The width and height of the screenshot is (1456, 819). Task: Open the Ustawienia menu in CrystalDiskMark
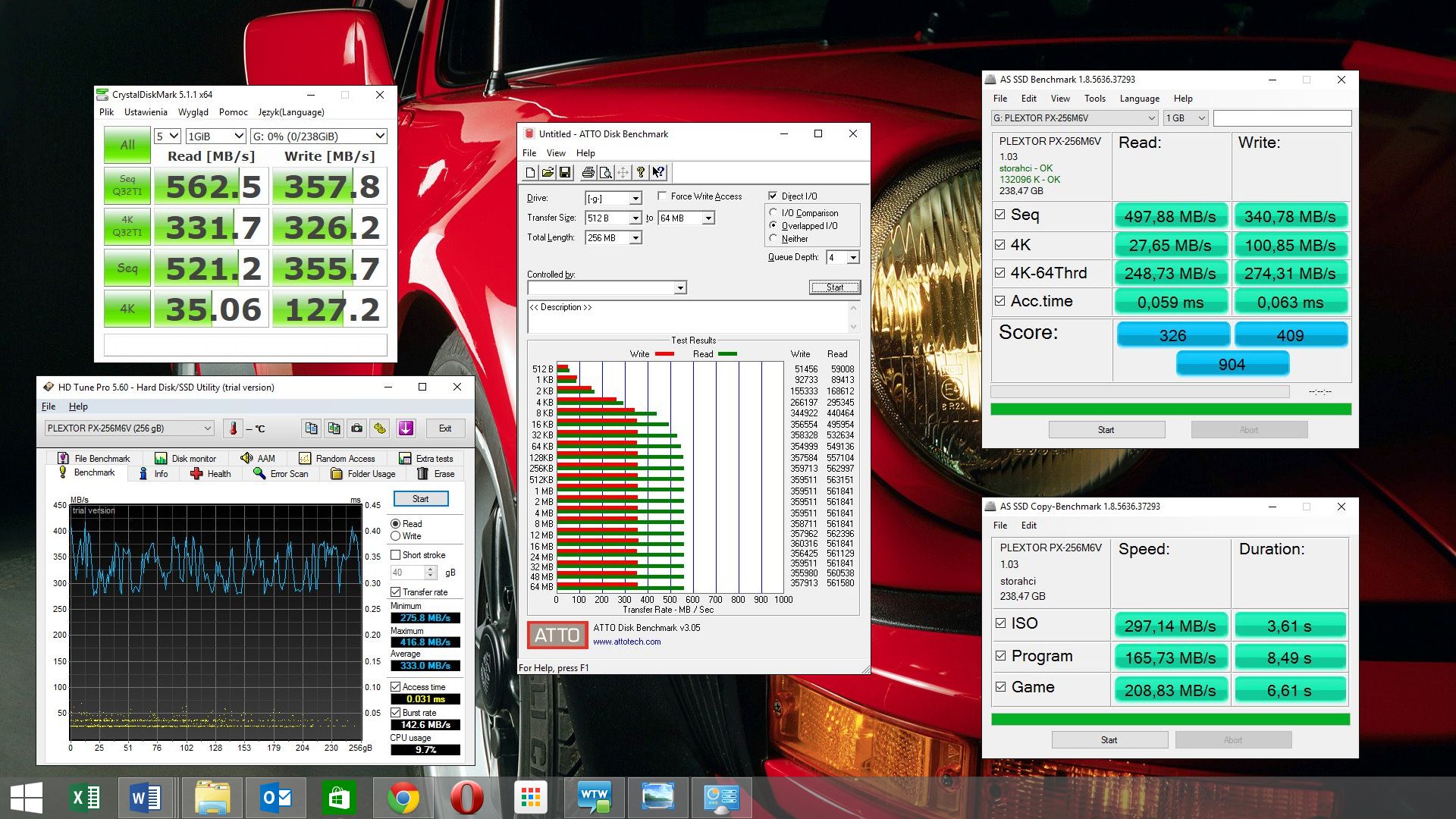[x=146, y=112]
